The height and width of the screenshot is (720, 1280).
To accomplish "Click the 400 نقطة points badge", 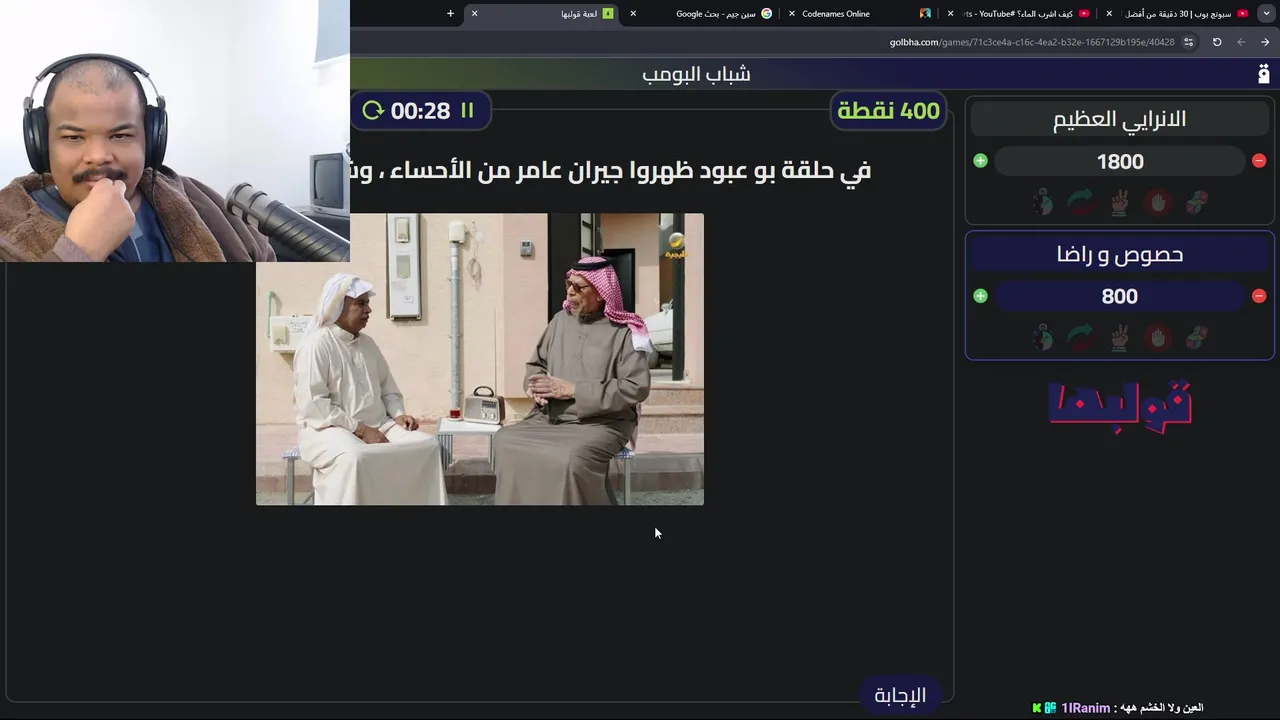I will [x=889, y=111].
